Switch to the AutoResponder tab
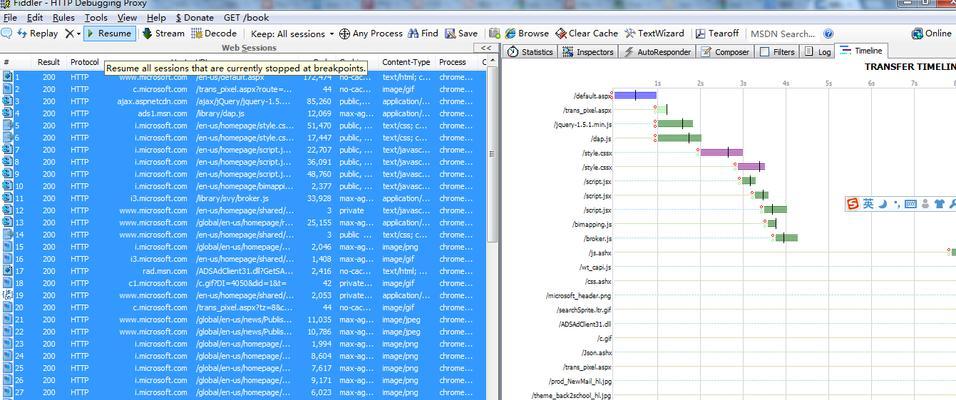This screenshot has width=956, height=400. (657, 52)
